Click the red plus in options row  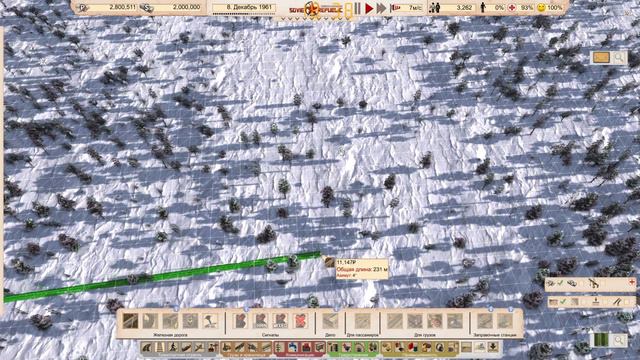pyautogui.click(x=631, y=282)
